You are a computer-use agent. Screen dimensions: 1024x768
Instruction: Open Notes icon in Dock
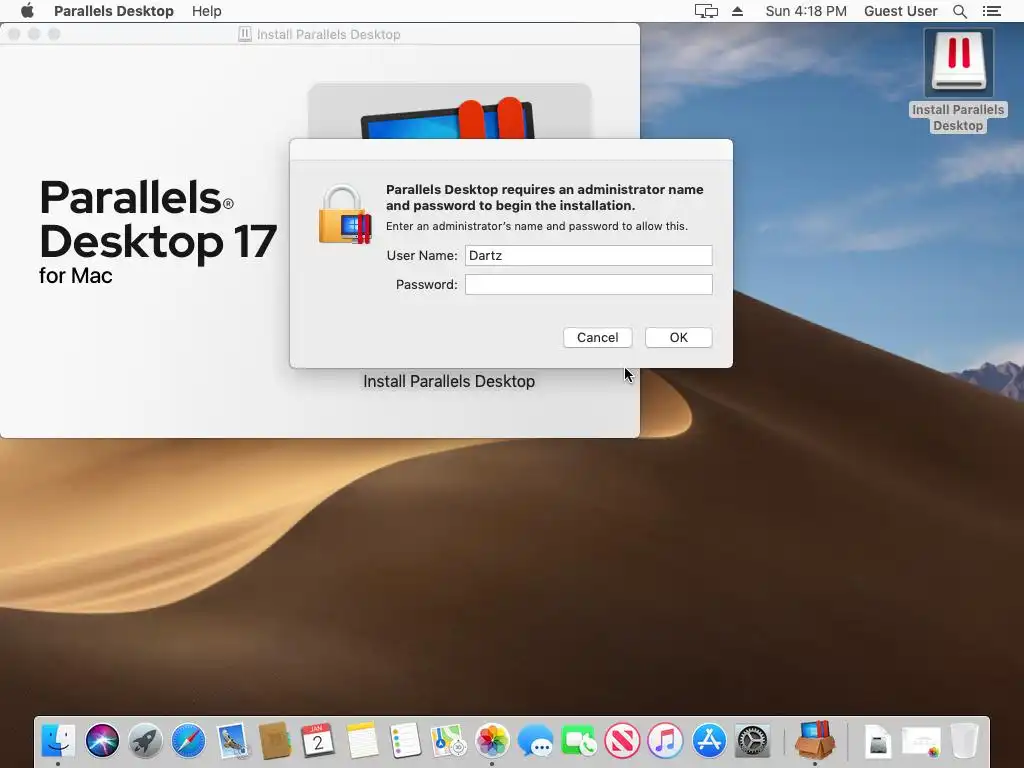pos(362,741)
